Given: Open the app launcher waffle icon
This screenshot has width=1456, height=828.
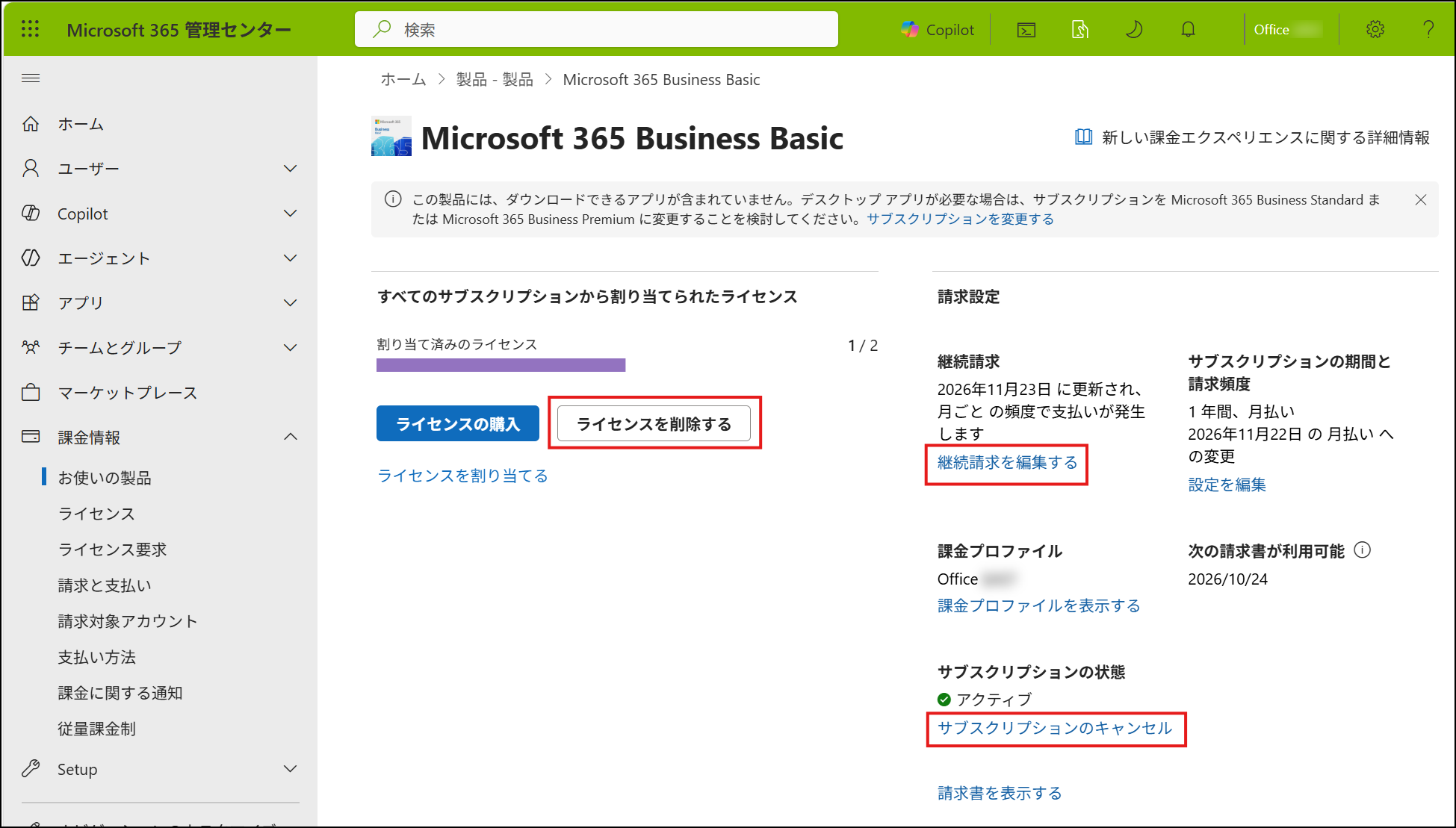Looking at the screenshot, I should pyautogui.click(x=31, y=29).
